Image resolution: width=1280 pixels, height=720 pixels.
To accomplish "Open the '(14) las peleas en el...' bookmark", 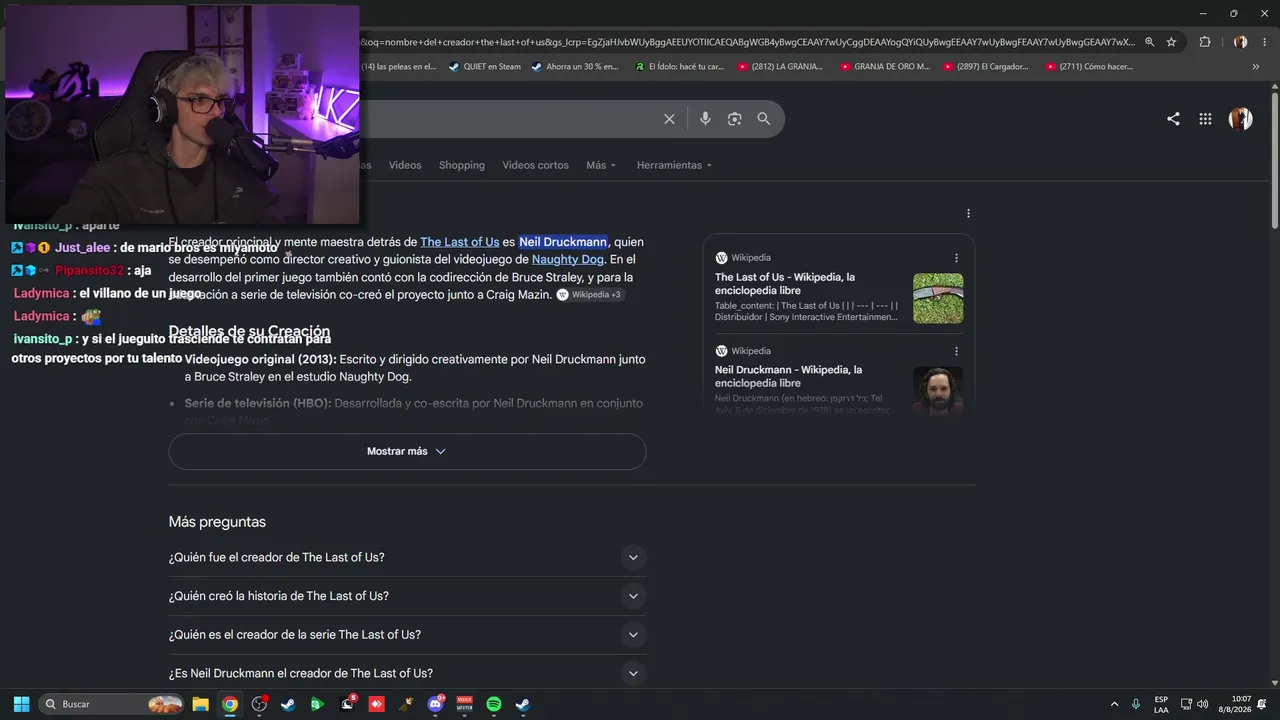I will click(398, 67).
